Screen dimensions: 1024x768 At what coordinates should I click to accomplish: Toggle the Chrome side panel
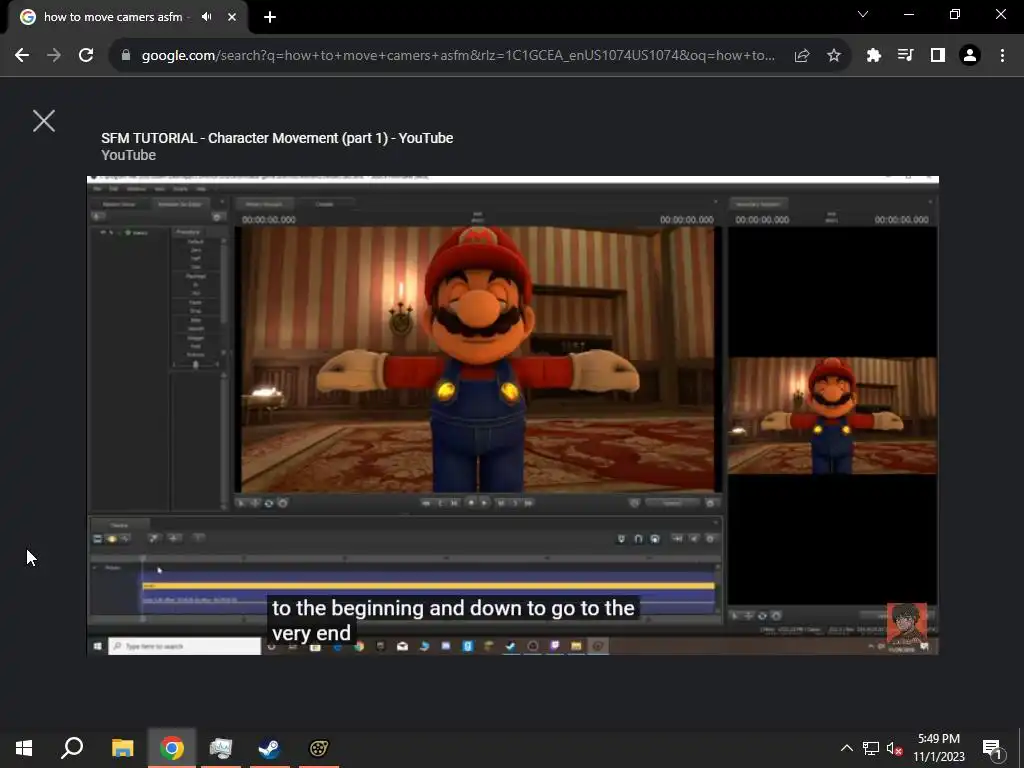click(x=938, y=56)
